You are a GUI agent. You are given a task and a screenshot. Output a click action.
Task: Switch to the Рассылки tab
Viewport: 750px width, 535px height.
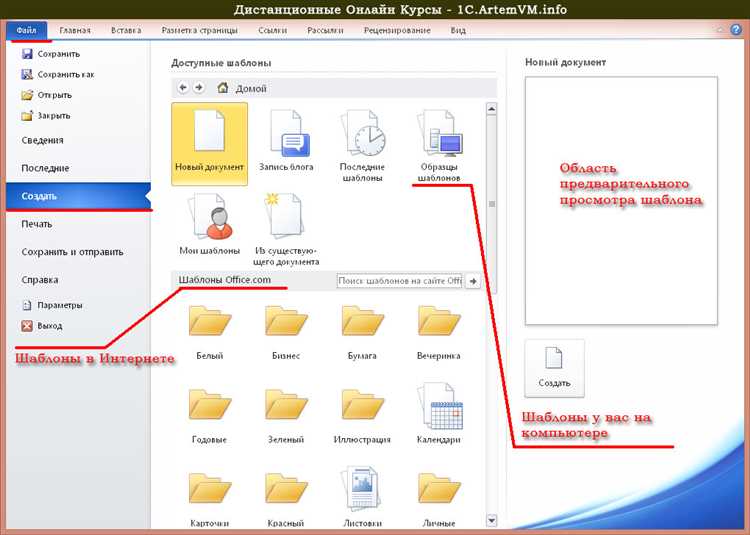[x=325, y=30]
